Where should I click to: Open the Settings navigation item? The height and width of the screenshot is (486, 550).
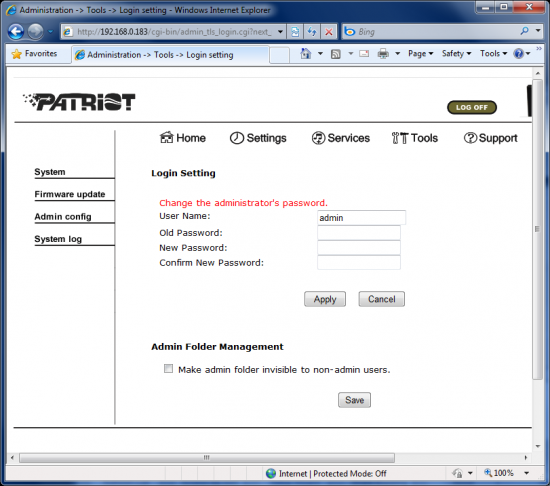(x=258, y=138)
